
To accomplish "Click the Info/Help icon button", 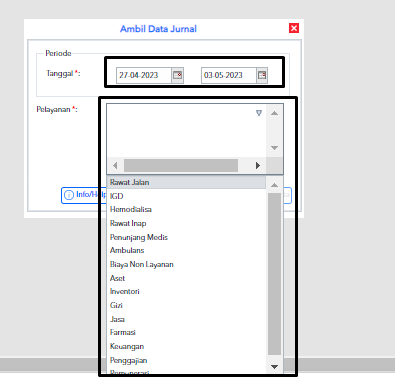I will coord(69,195).
